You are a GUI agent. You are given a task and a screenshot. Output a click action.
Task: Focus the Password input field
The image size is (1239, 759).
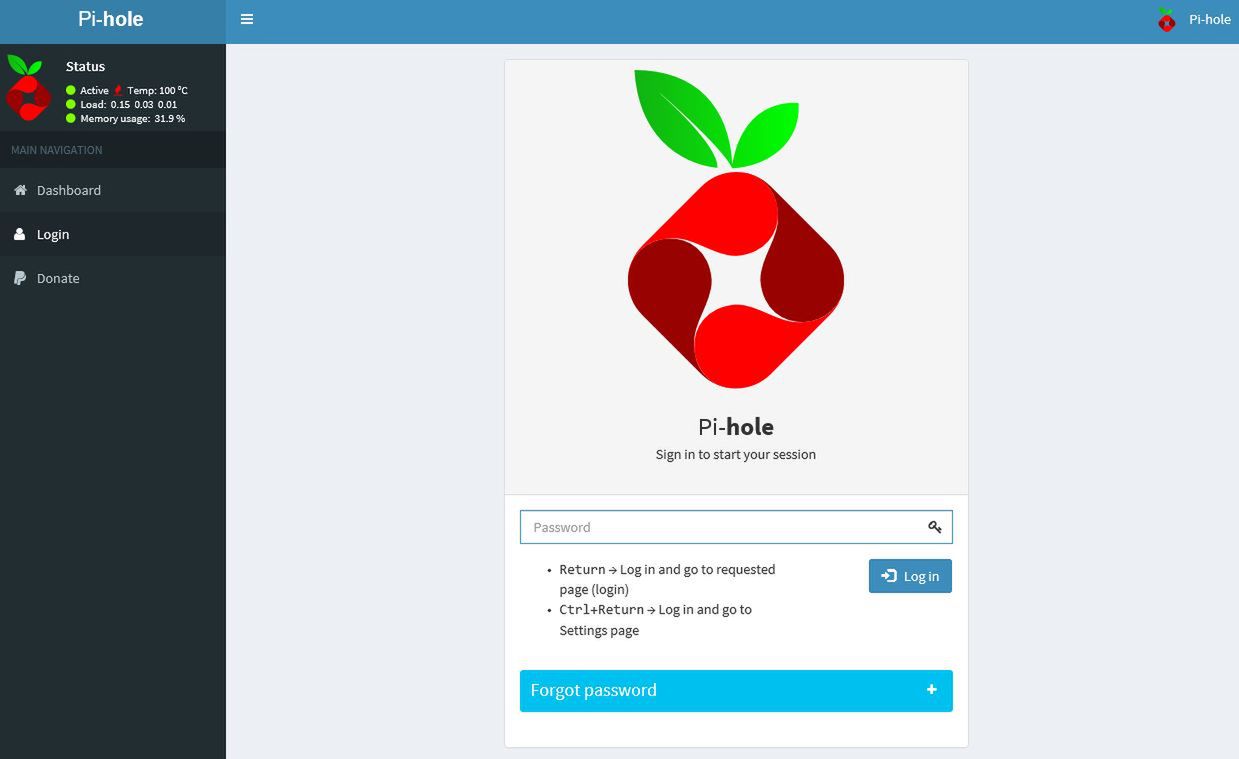736,527
